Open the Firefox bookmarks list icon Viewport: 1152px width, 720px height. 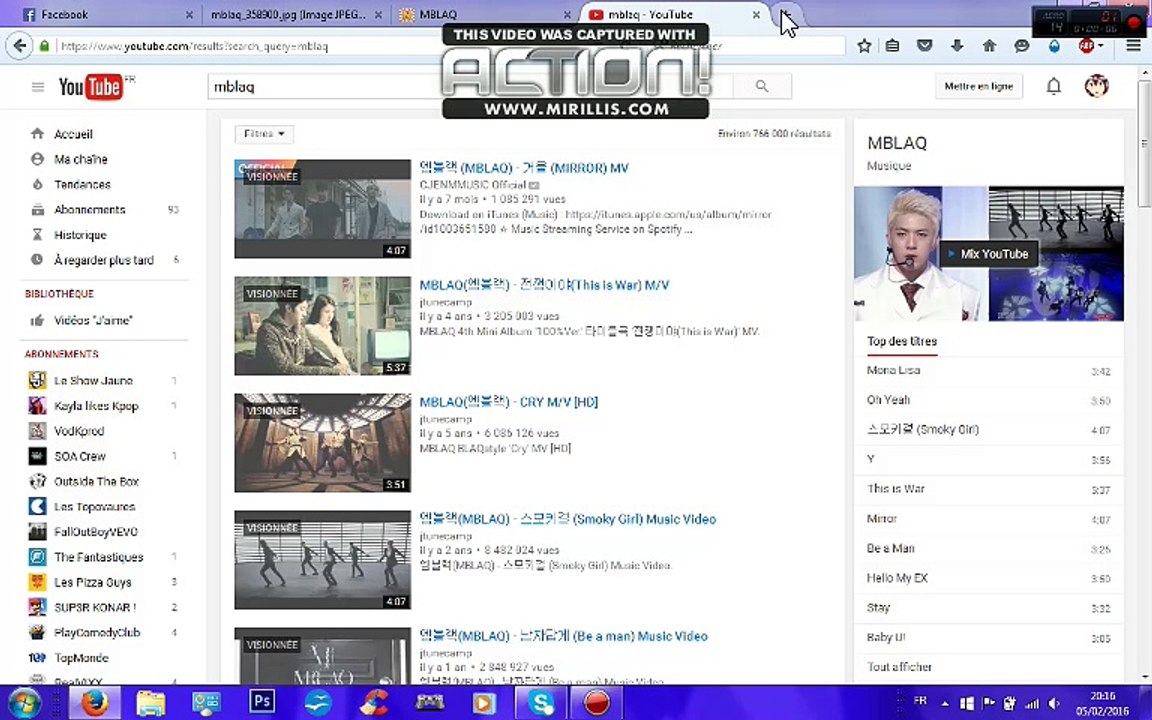point(892,46)
